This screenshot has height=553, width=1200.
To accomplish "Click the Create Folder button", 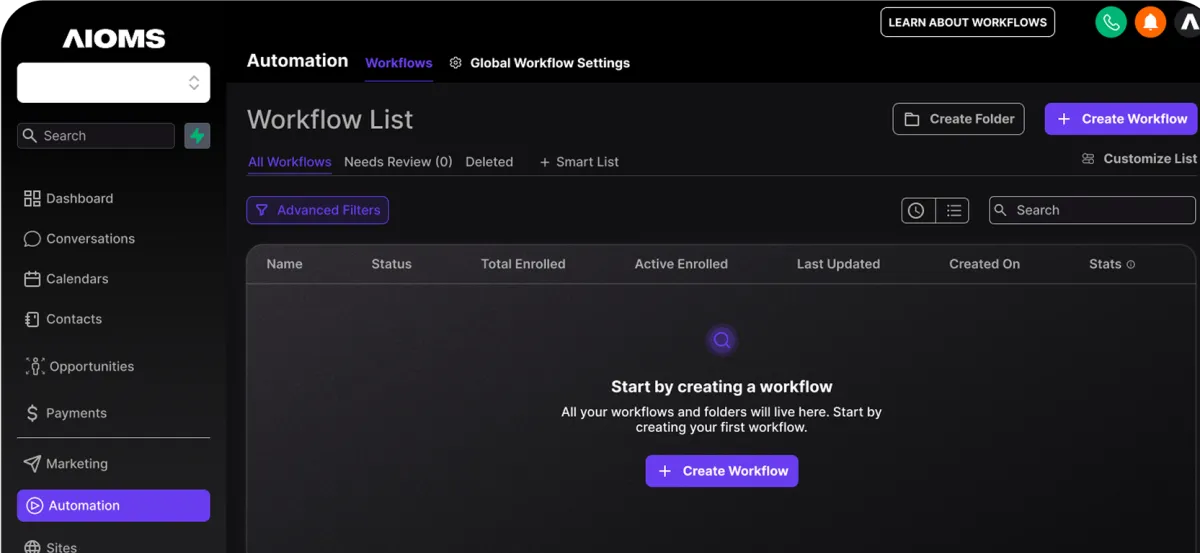I will point(959,119).
